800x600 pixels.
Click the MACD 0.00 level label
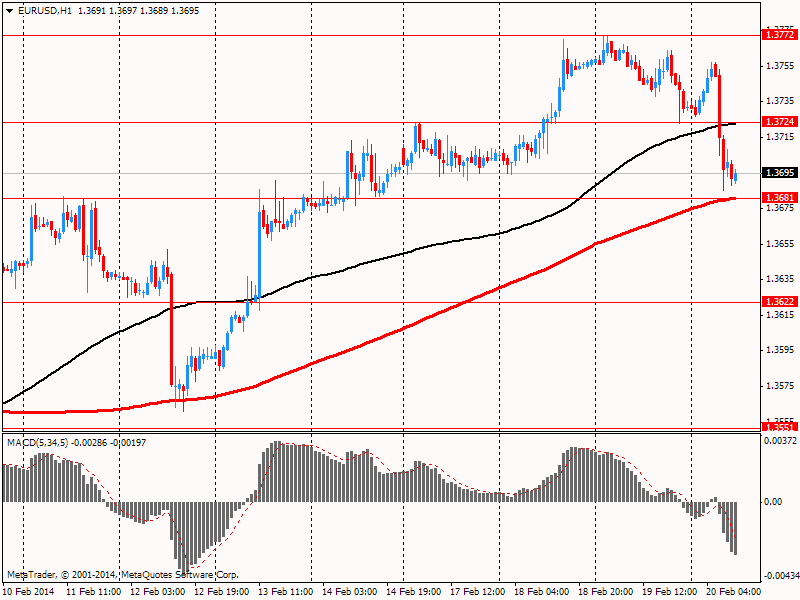(773, 502)
